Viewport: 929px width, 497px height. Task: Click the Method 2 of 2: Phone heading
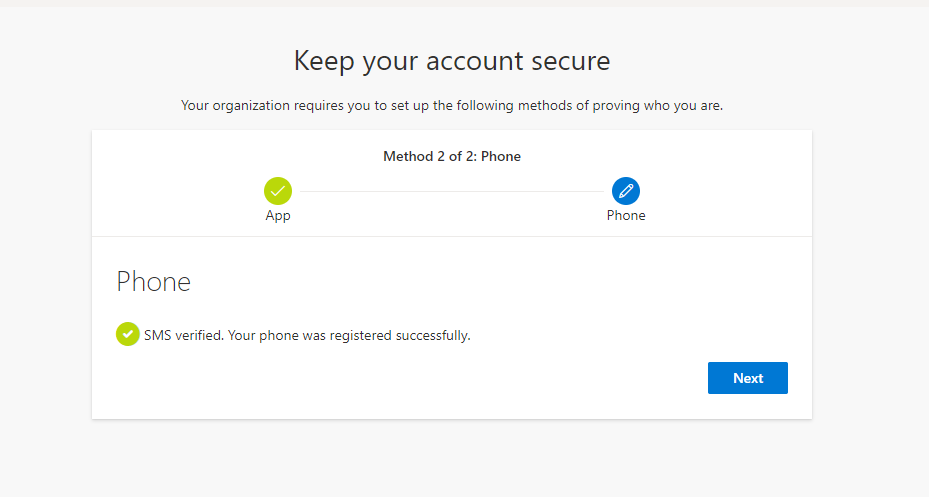tap(452, 156)
